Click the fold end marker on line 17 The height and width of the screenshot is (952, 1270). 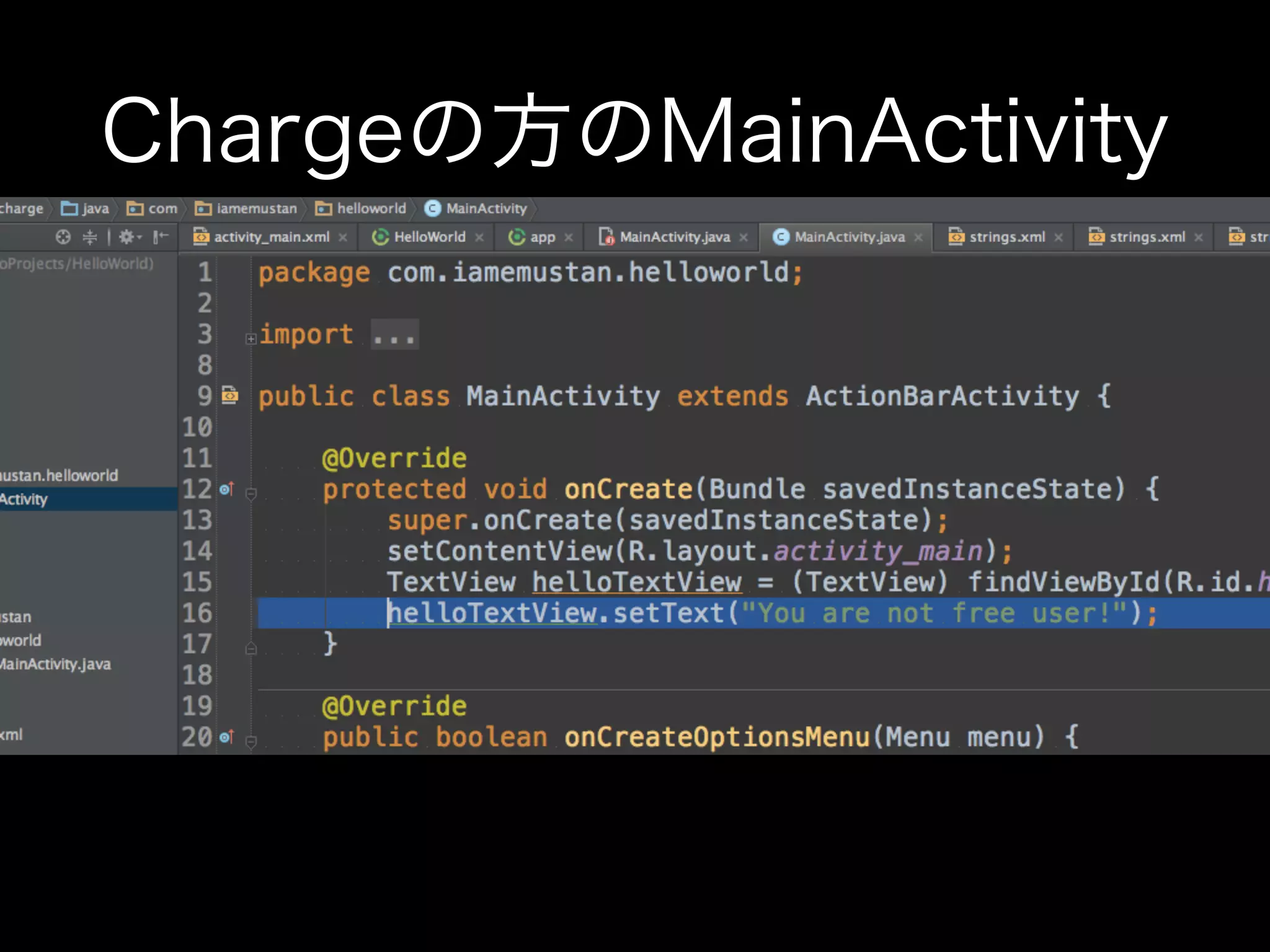point(251,648)
